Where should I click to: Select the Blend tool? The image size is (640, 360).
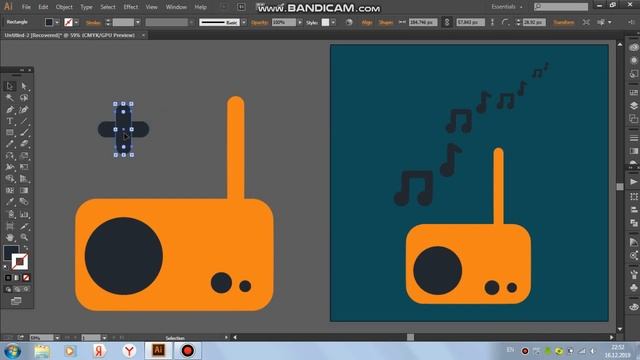pyautogui.click(x=24, y=202)
